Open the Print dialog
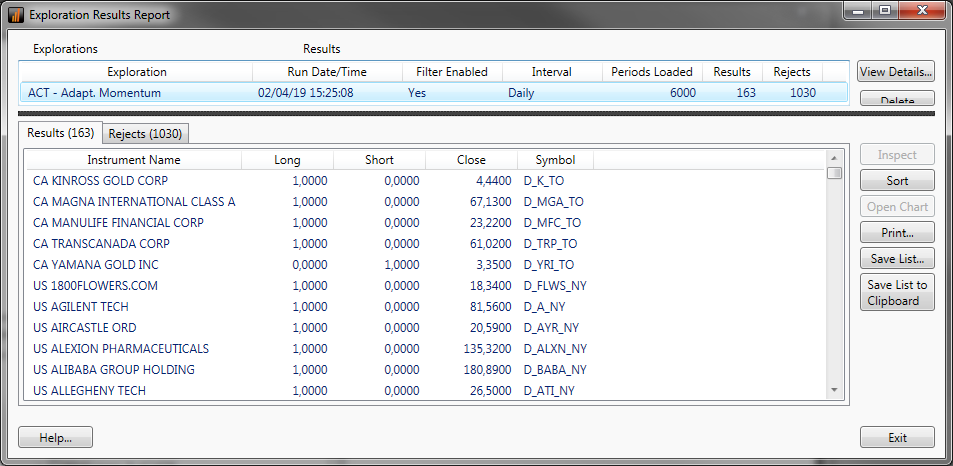 [x=897, y=232]
